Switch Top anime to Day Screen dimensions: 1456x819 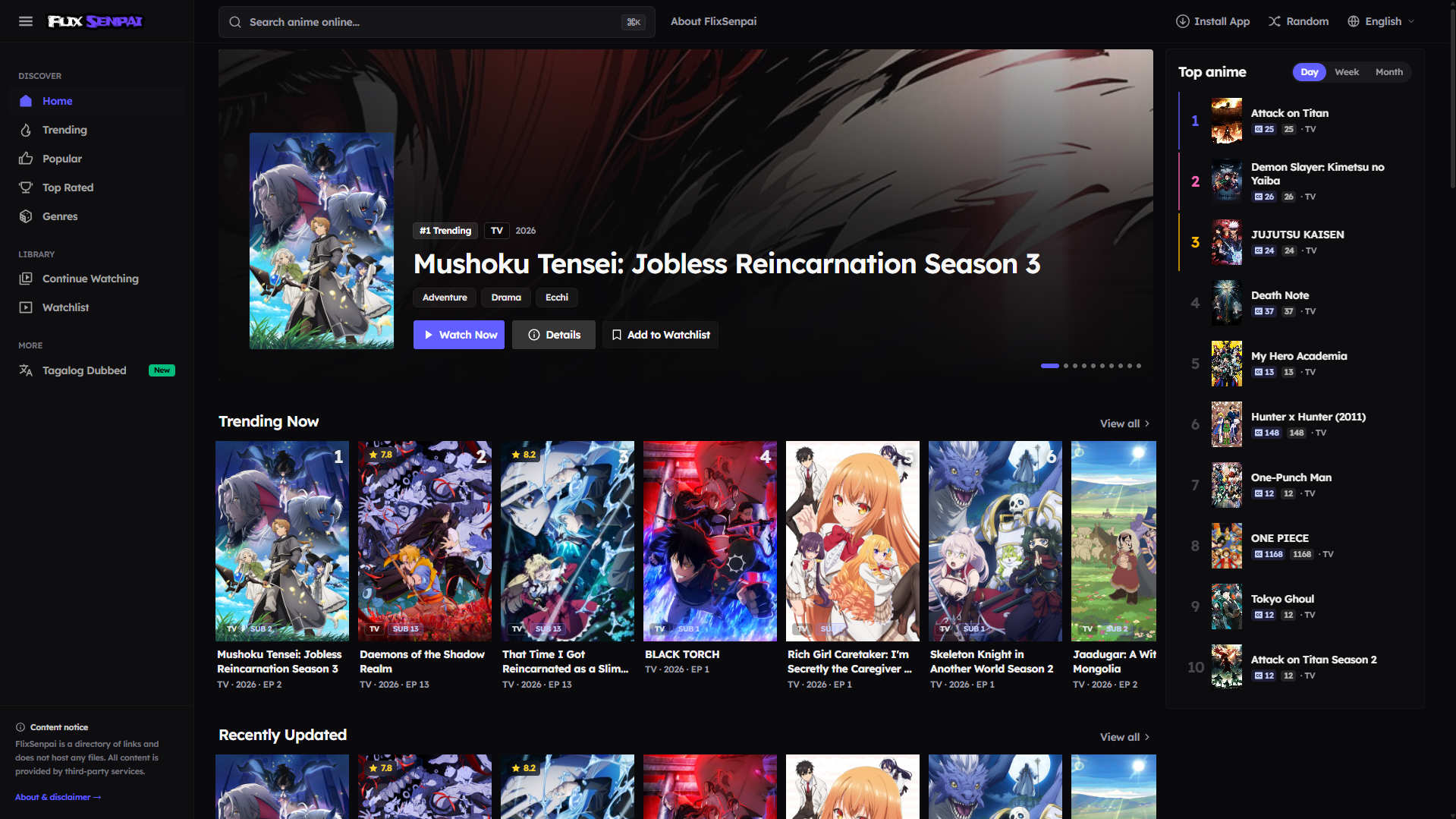click(x=1309, y=72)
